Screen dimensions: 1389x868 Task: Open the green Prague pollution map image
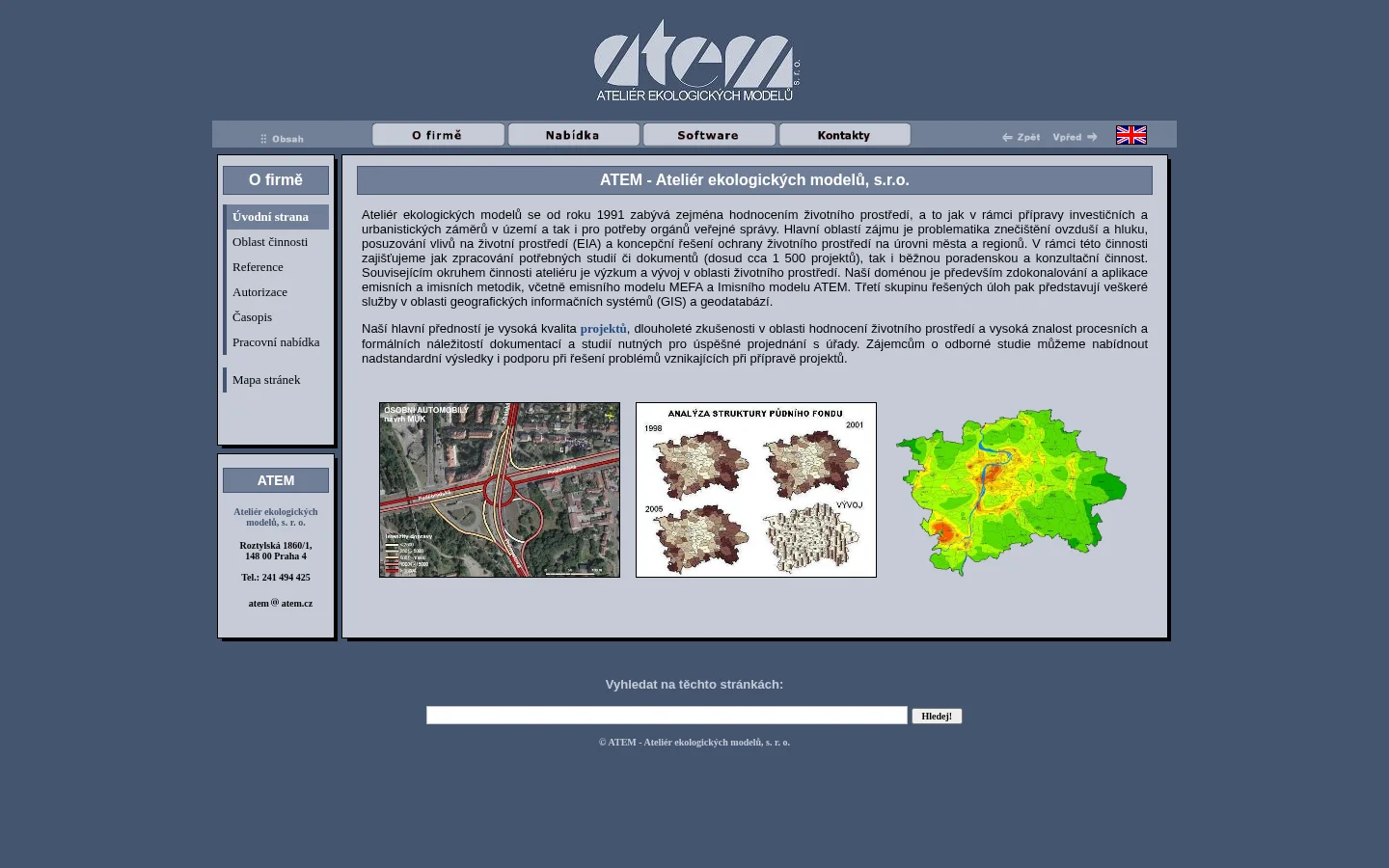click(x=1011, y=492)
